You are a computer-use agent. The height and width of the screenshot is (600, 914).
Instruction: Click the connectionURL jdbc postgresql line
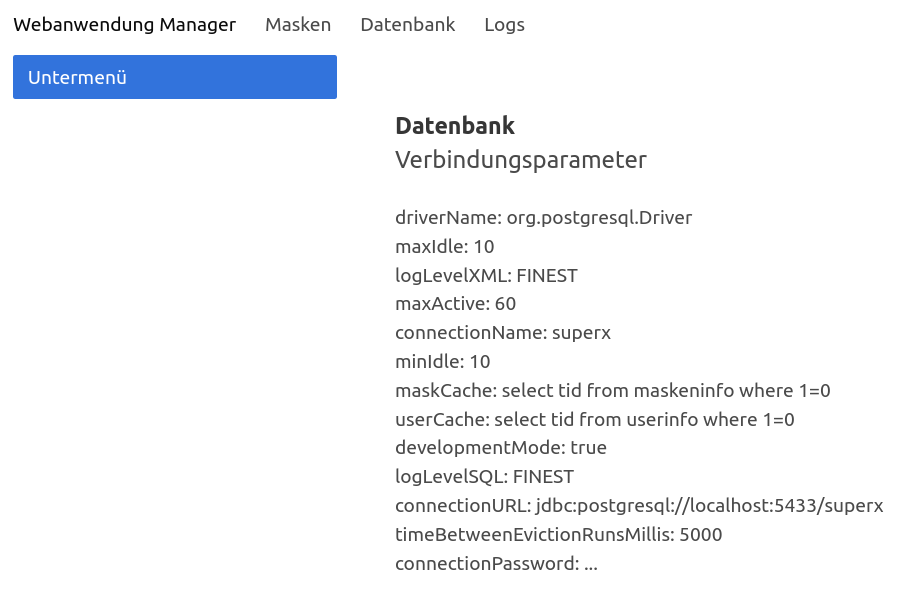(x=639, y=506)
